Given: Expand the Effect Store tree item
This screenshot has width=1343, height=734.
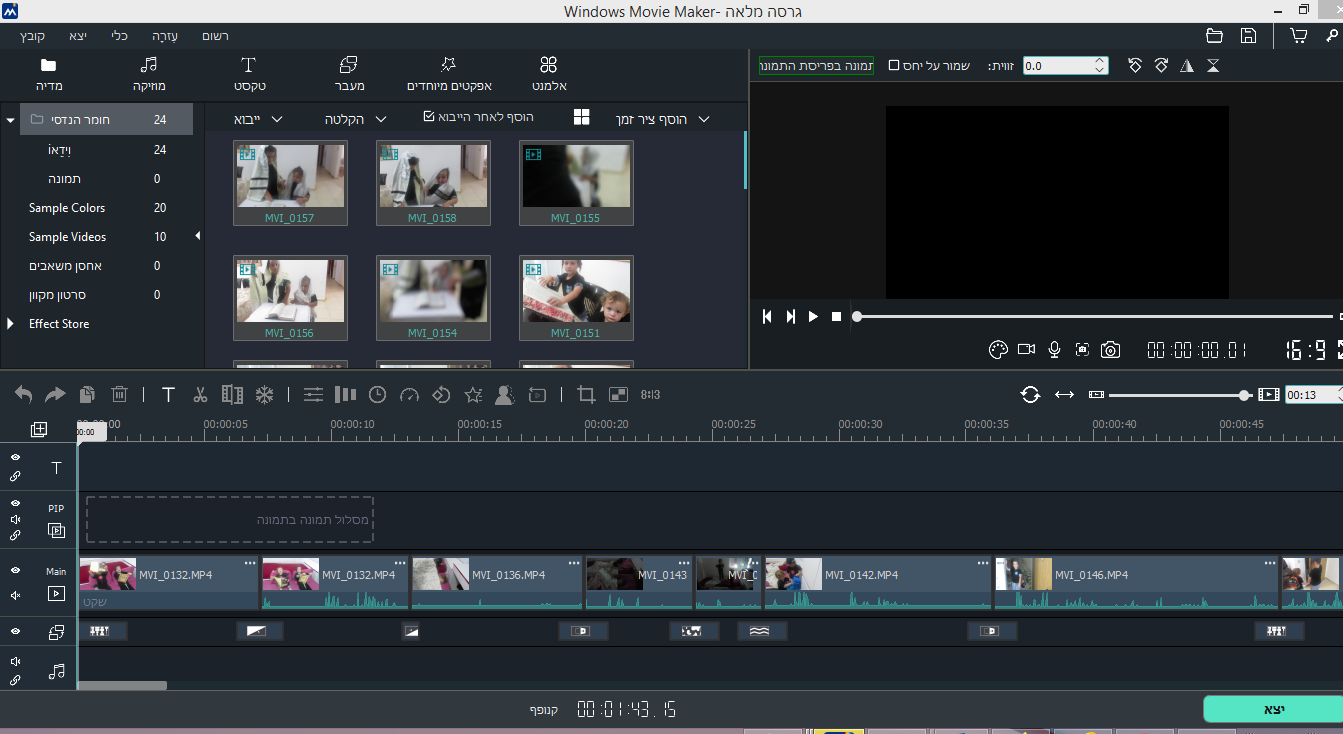Looking at the screenshot, I should pos(11,324).
